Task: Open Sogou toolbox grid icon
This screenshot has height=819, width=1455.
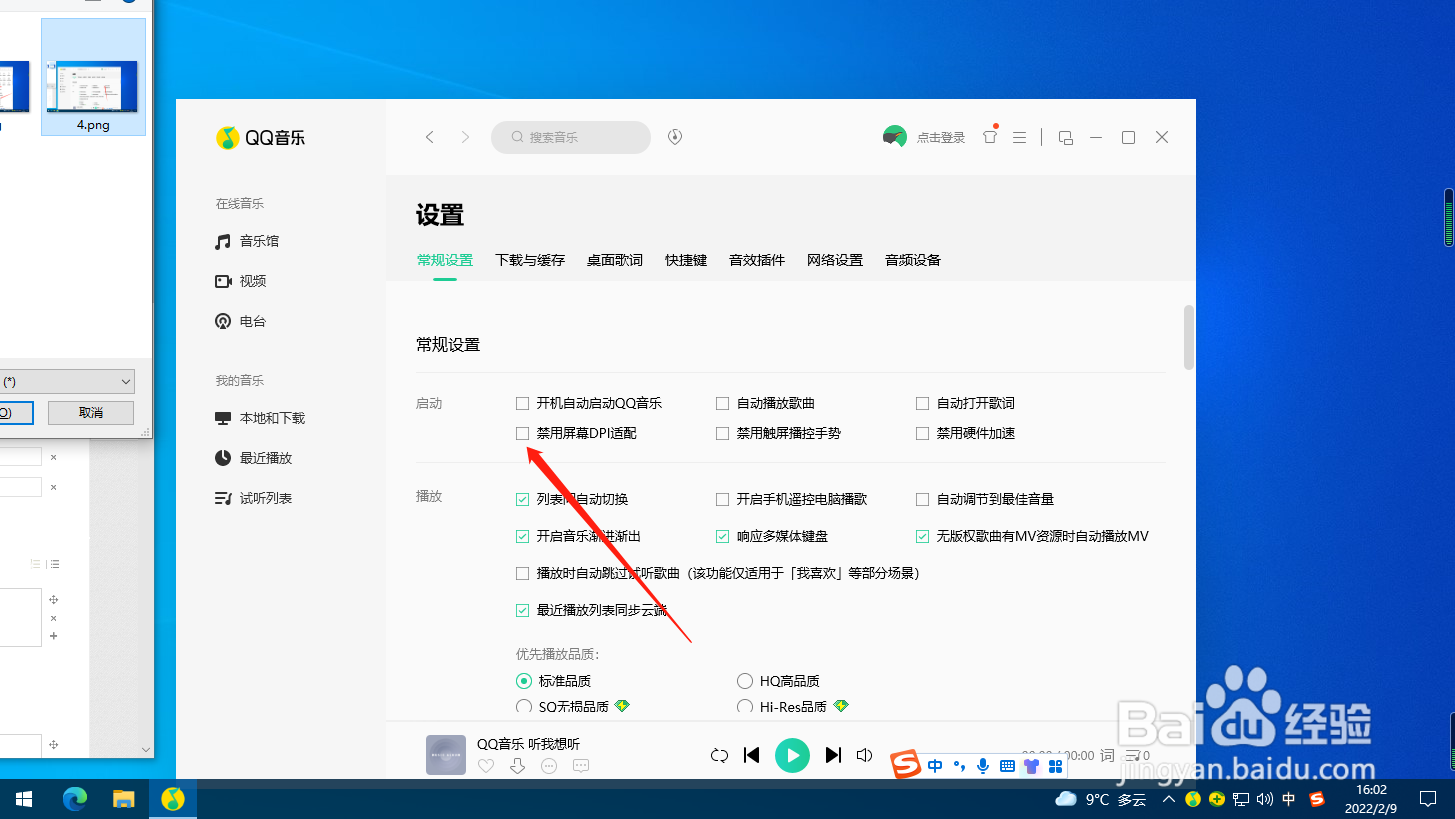Action: (x=1055, y=766)
